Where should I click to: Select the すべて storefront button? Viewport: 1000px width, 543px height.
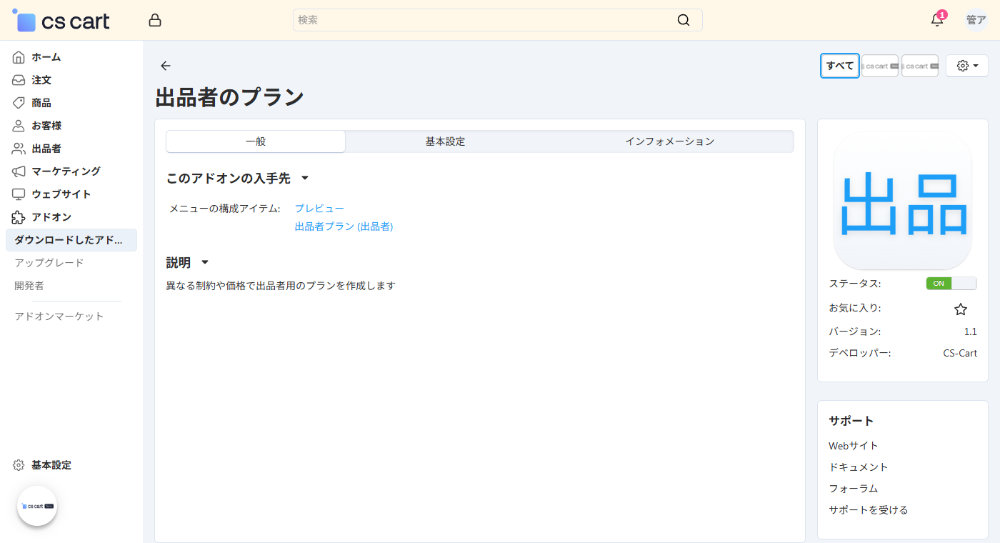click(839, 66)
